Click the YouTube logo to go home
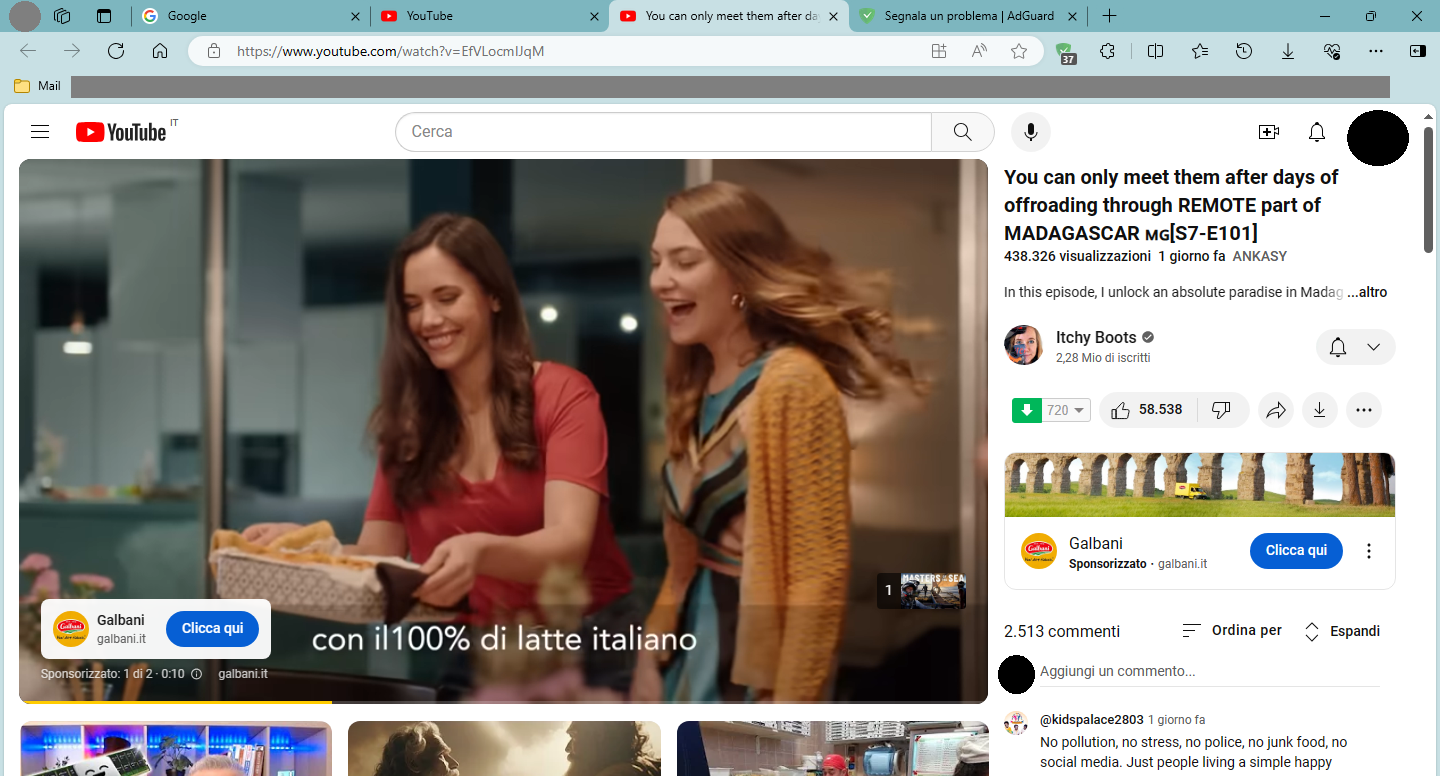The height and width of the screenshot is (776, 1440). click(x=118, y=131)
